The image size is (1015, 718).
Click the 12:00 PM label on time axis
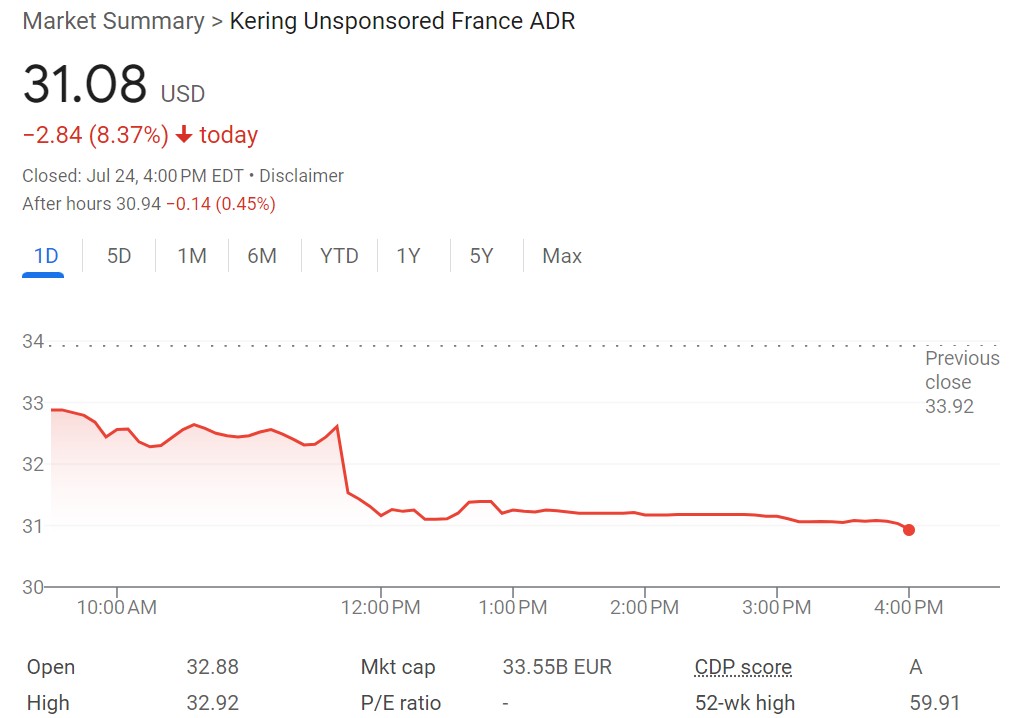coord(380,607)
